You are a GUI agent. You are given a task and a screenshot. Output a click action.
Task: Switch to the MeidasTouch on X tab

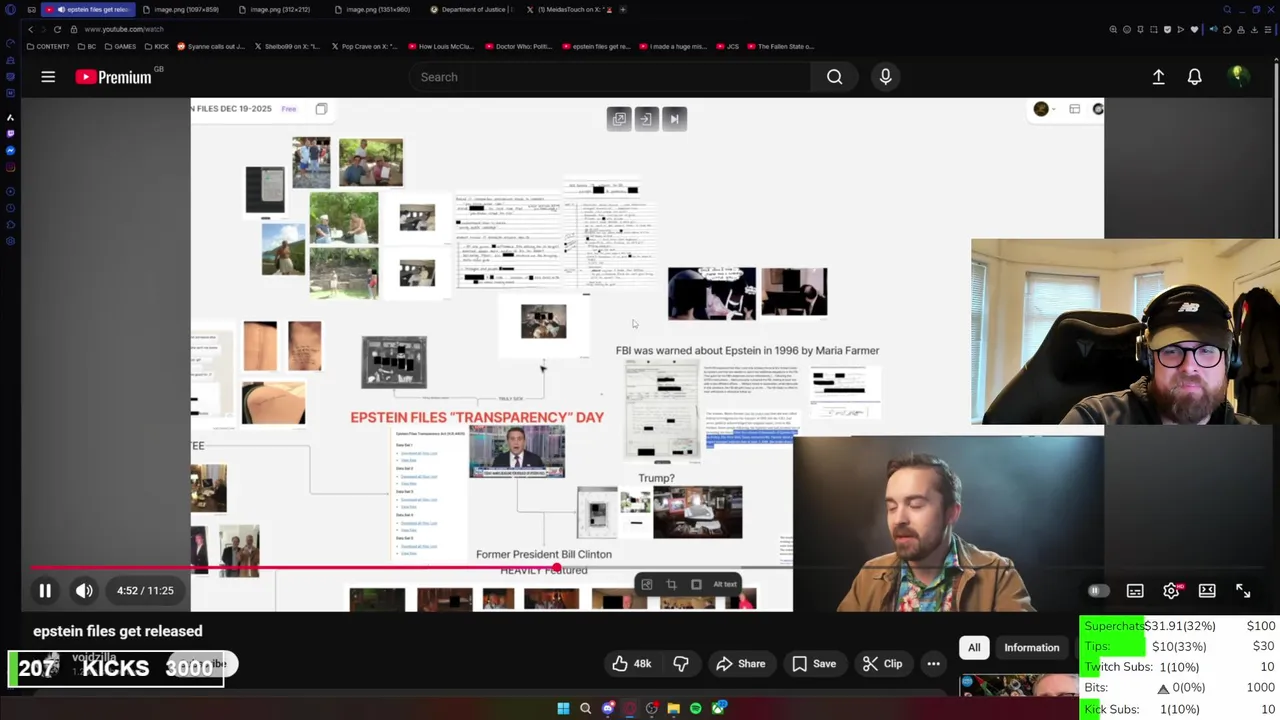[x=569, y=9]
